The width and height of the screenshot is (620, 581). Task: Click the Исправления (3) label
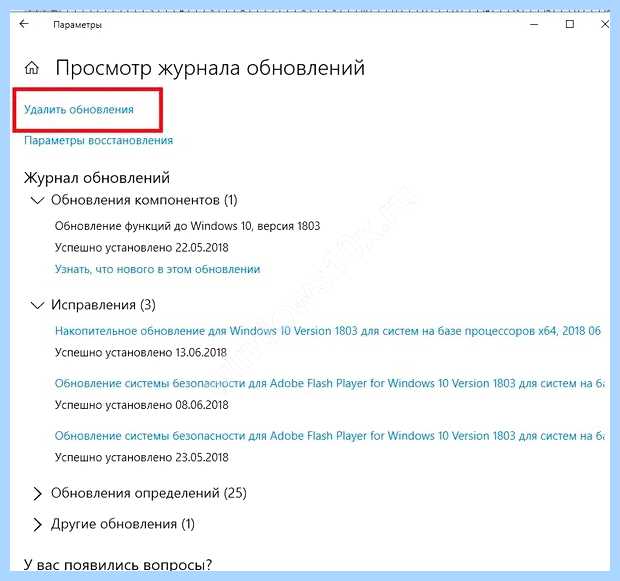(103, 305)
